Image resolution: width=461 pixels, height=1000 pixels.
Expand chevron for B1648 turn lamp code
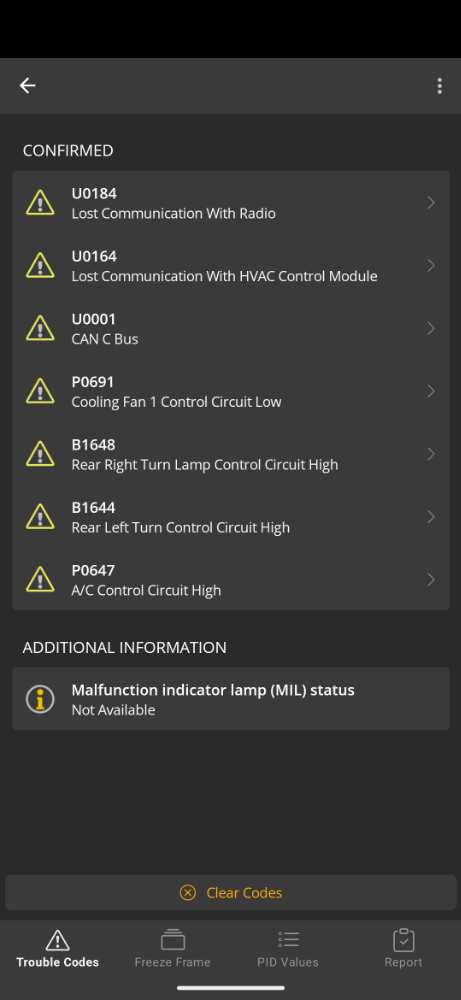(431, 454)
